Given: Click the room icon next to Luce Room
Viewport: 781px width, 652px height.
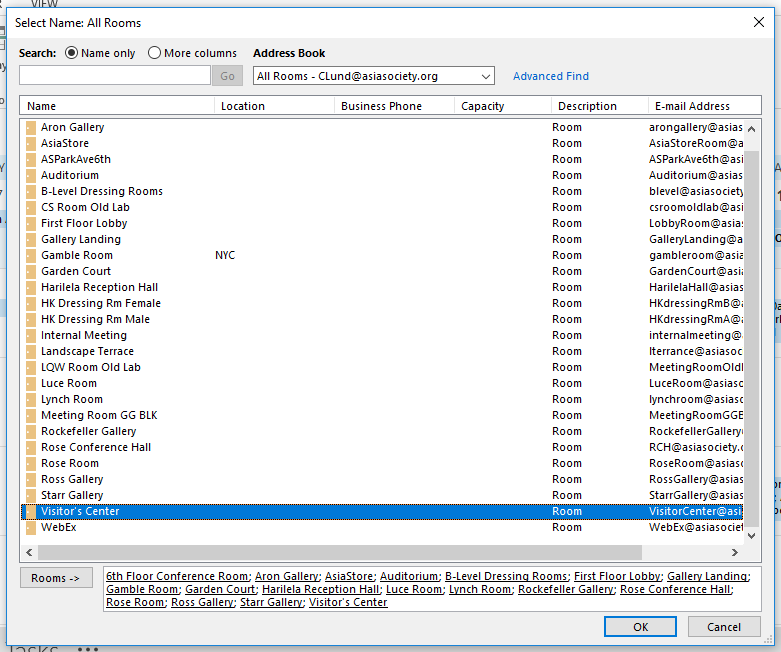Looking at the screenshot, I should pyautogui.click(x=31, y=383).
